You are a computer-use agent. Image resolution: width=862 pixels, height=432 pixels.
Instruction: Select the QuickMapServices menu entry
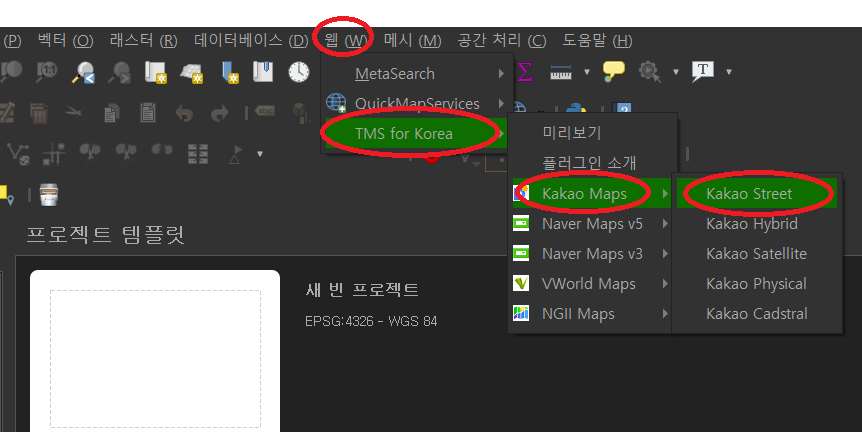pos(416,103)
